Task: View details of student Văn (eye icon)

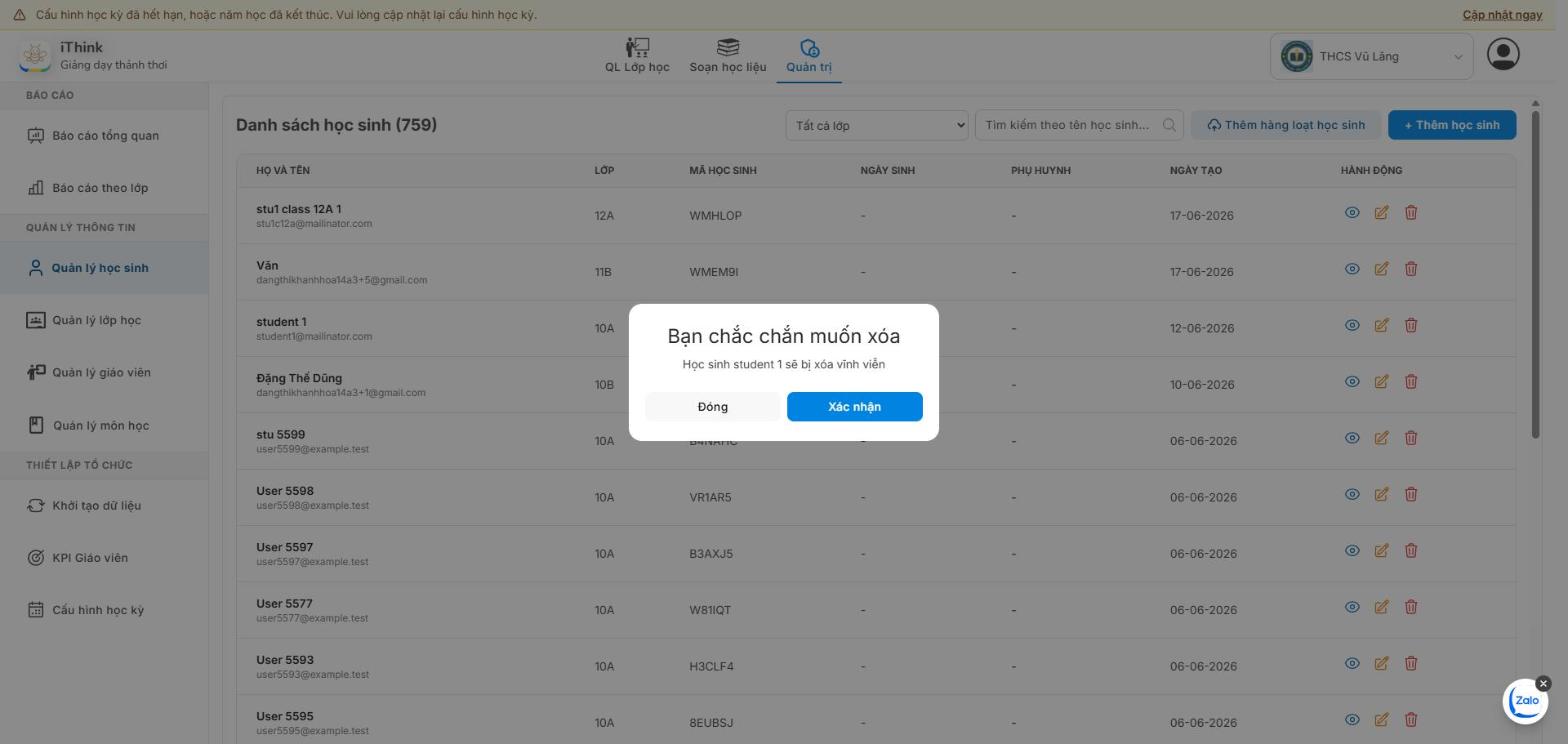Action: pyautogui.click(x=1352, y=269)
